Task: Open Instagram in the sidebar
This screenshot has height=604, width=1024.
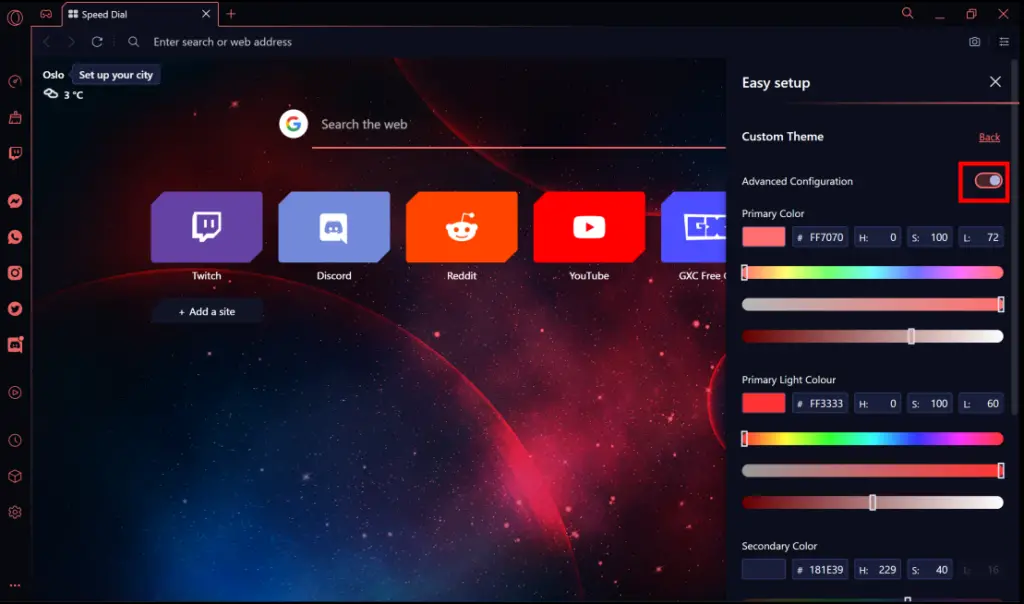Action: 15,273
